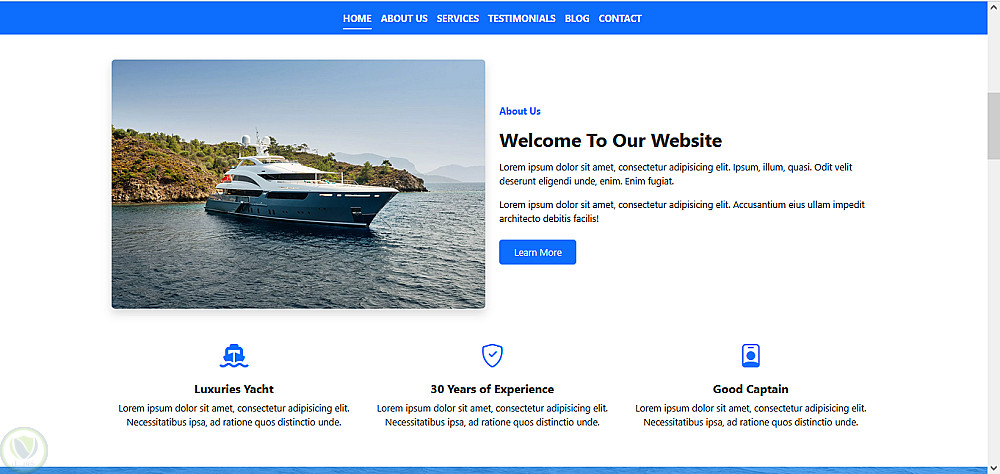Screen dimensions: 1000x474
Task: Click the scrollbar up arrow
Action: pyautogui.click(x=993, y=6)
